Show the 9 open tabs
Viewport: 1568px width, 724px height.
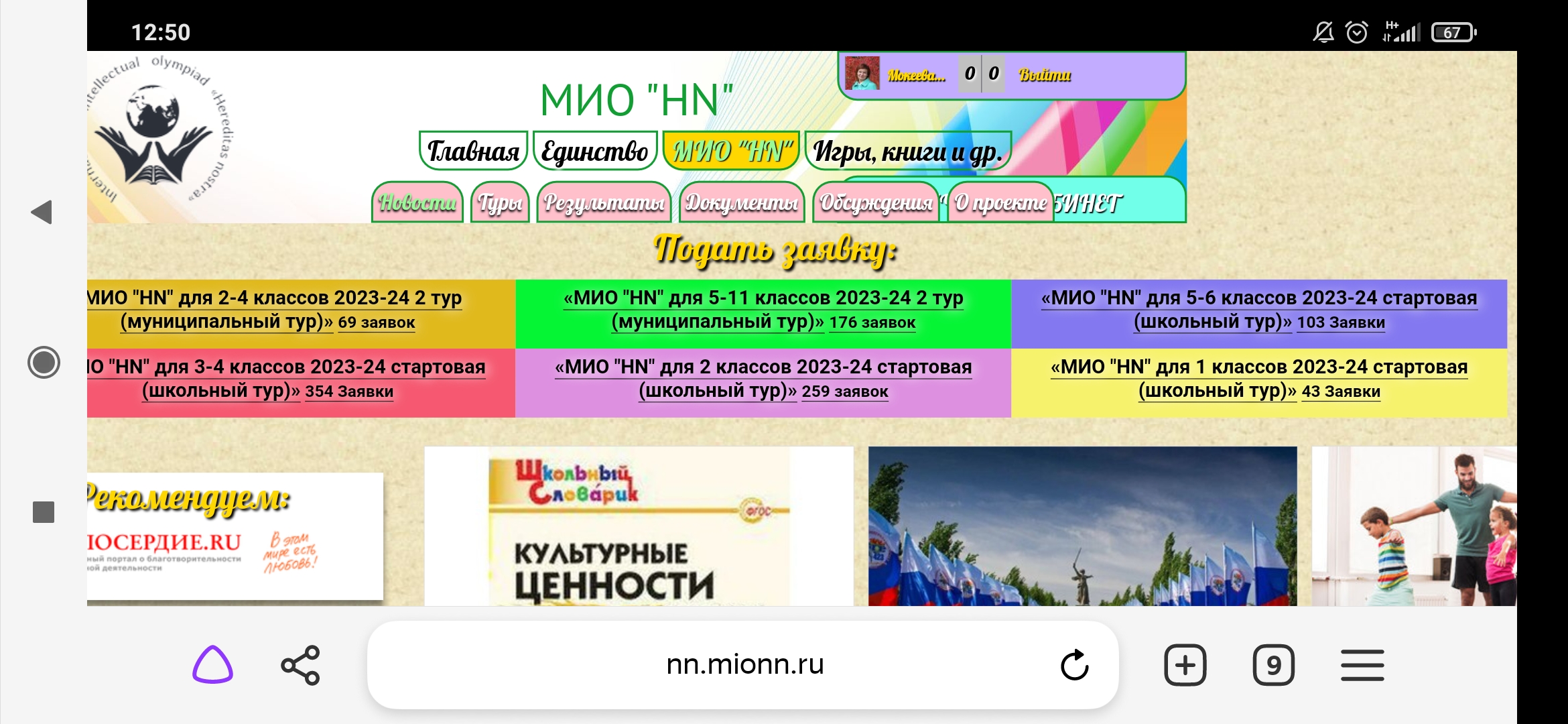pos(1273,665)
